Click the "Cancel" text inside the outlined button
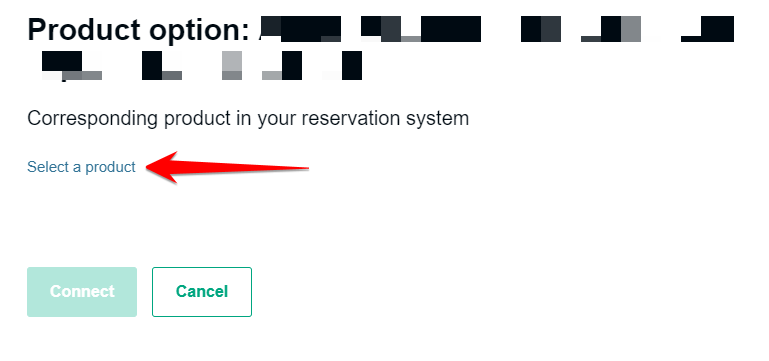 point(202,291)
